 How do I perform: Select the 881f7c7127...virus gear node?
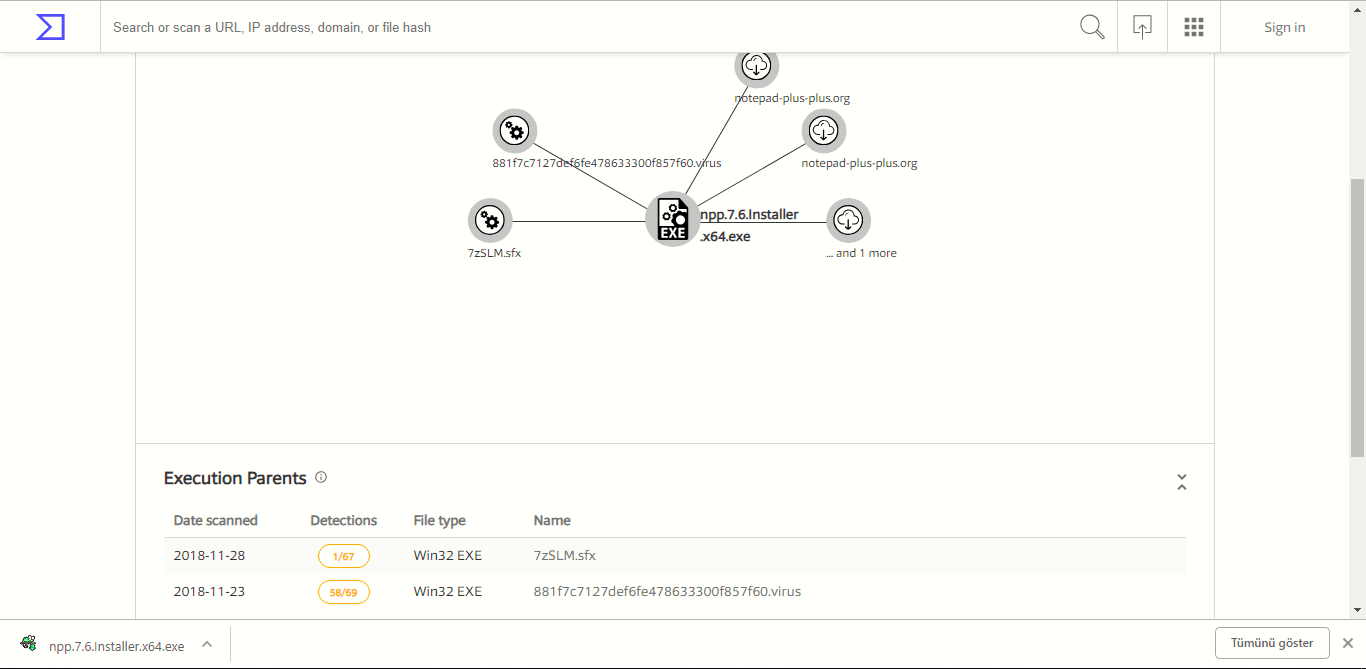coord(515,130)
